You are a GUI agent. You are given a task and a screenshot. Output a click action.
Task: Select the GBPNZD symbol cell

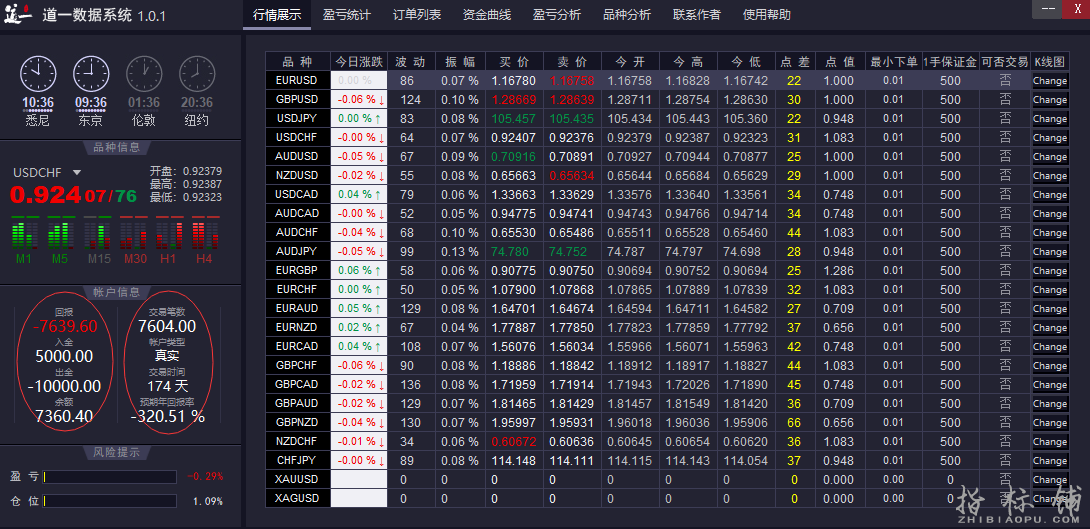pos(297,423)
